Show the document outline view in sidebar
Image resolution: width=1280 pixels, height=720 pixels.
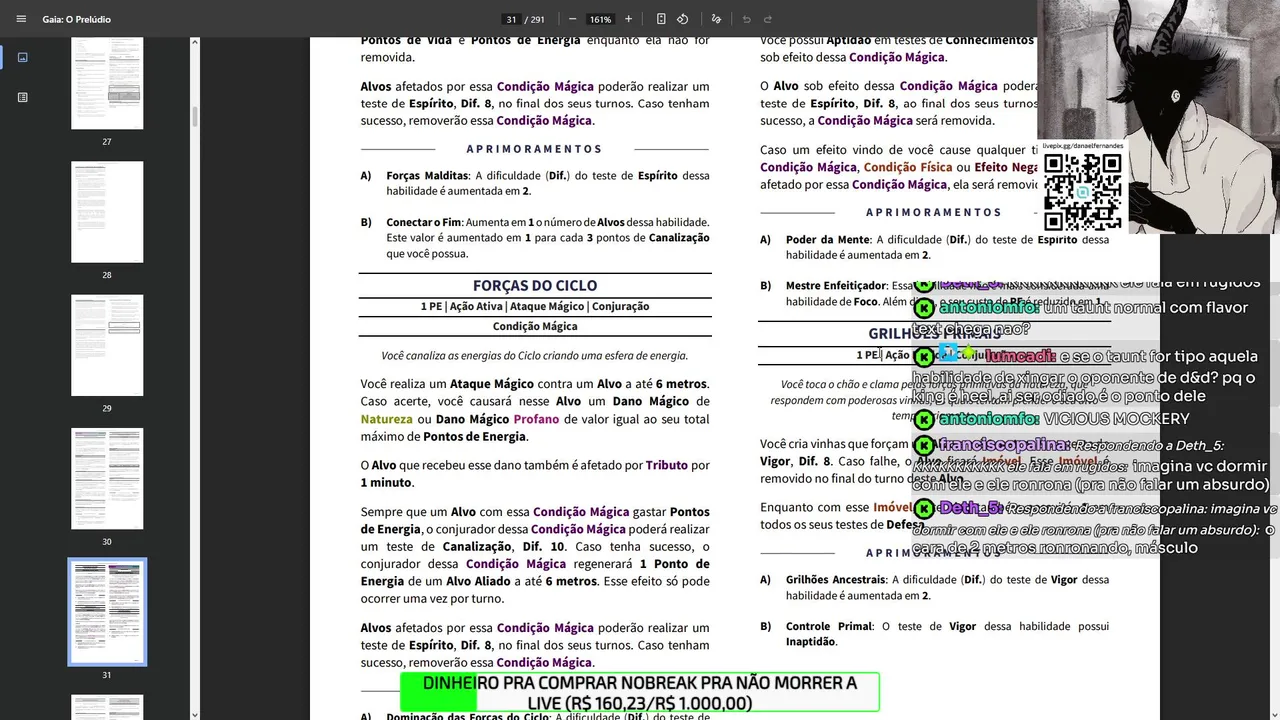pyautogui.click(x=23, y=97)
